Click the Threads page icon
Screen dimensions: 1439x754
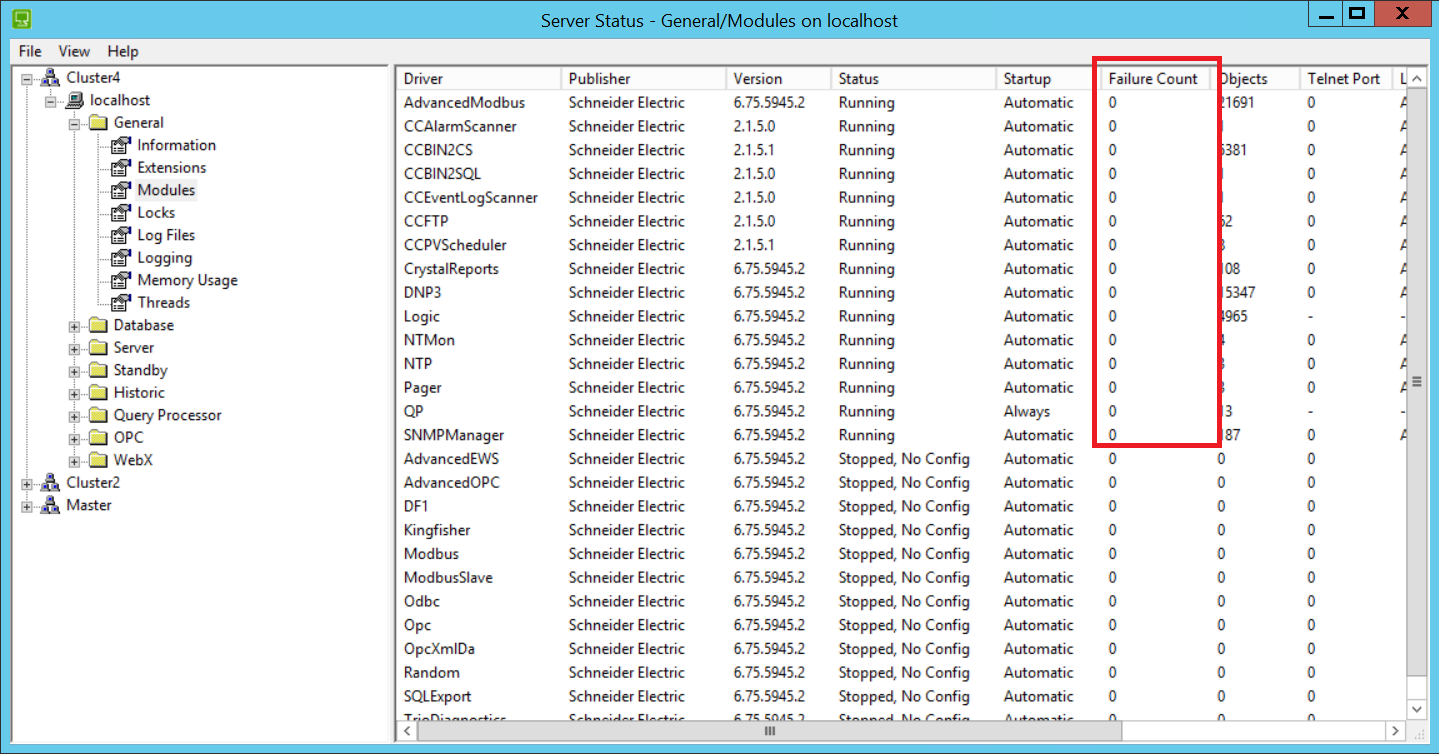(x=121, y=303)
